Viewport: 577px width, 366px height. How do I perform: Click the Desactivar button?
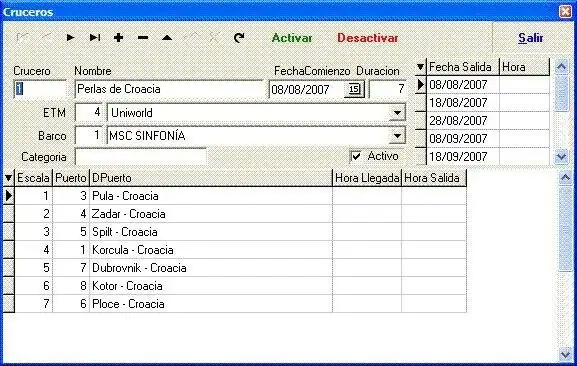click(368, 38)
